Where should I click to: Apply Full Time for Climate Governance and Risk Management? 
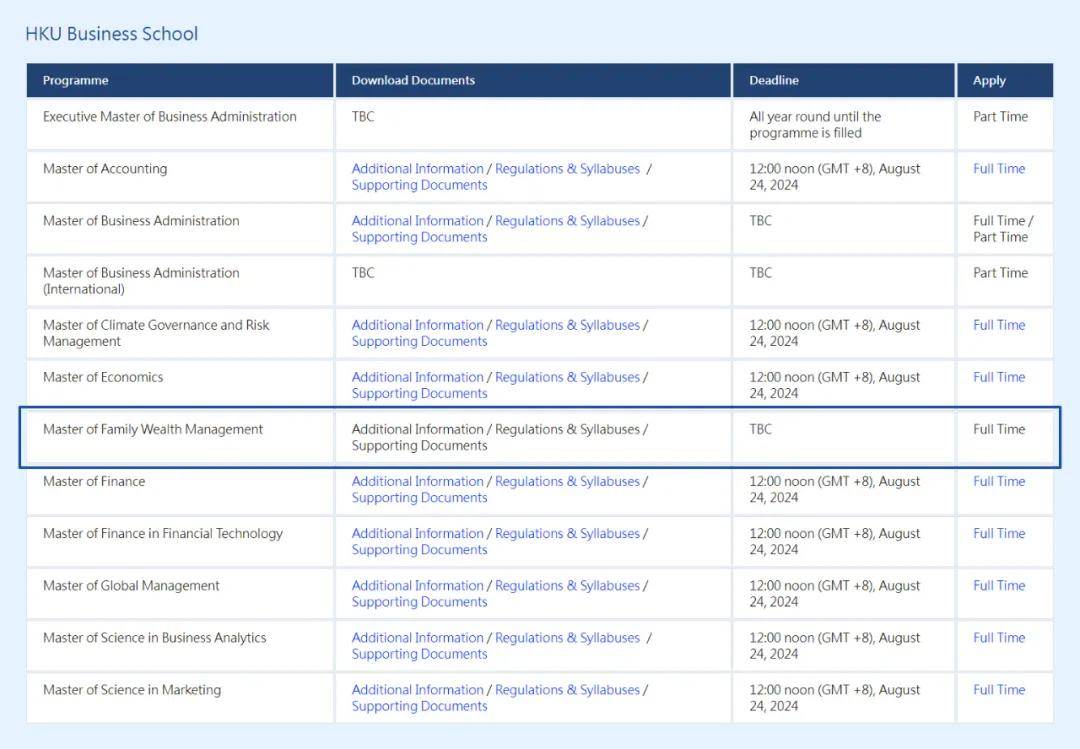point(999,325)
